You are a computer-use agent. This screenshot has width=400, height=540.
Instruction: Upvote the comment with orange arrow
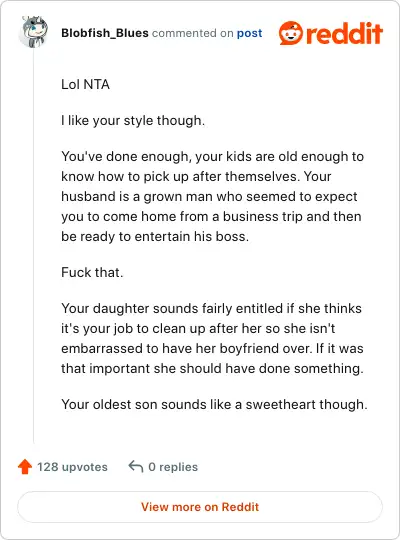[x=25, y=467]
